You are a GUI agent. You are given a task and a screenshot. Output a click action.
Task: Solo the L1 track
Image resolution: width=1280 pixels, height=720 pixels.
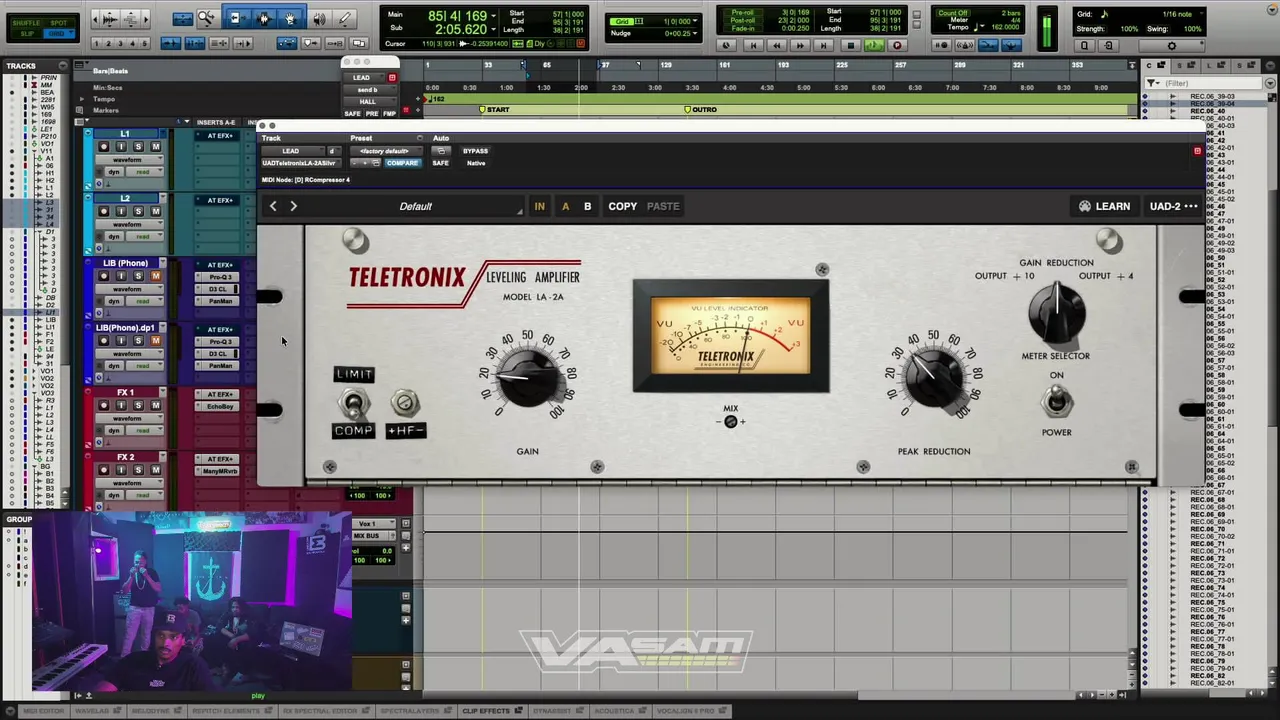[x=138, y=147]
